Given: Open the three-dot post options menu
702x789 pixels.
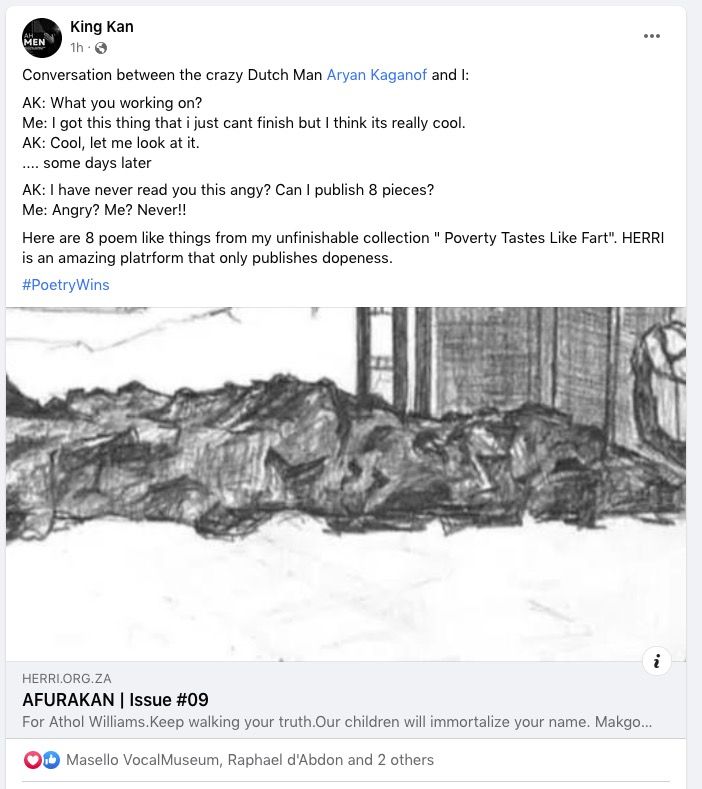Looking at the screenshot, I should 651,36.
